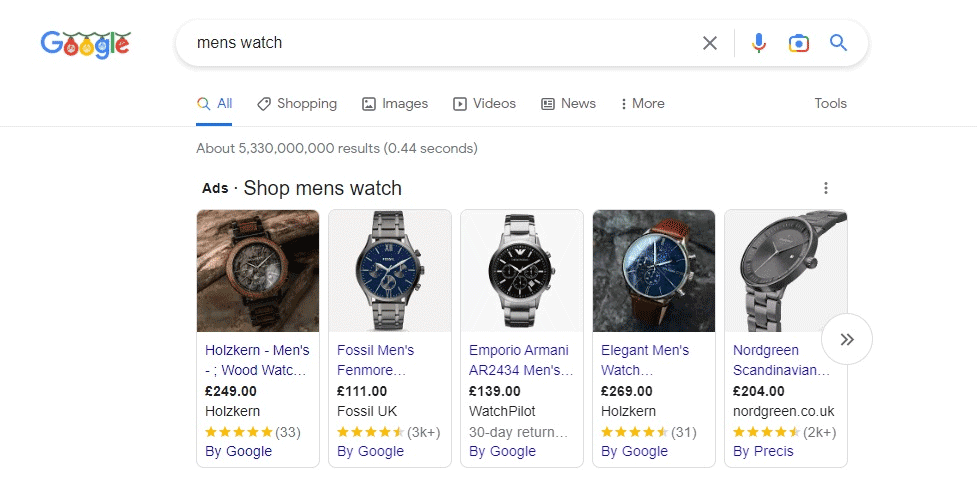Click the Nordgreen Scandinavian watch image
Viewport: 977px width, 502px height.
(x=786, y=270)
